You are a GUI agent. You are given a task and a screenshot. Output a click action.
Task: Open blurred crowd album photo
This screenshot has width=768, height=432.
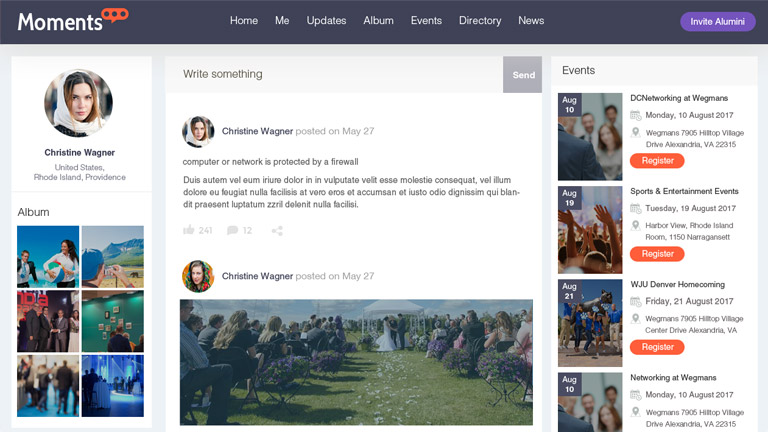tap(48, 386)
